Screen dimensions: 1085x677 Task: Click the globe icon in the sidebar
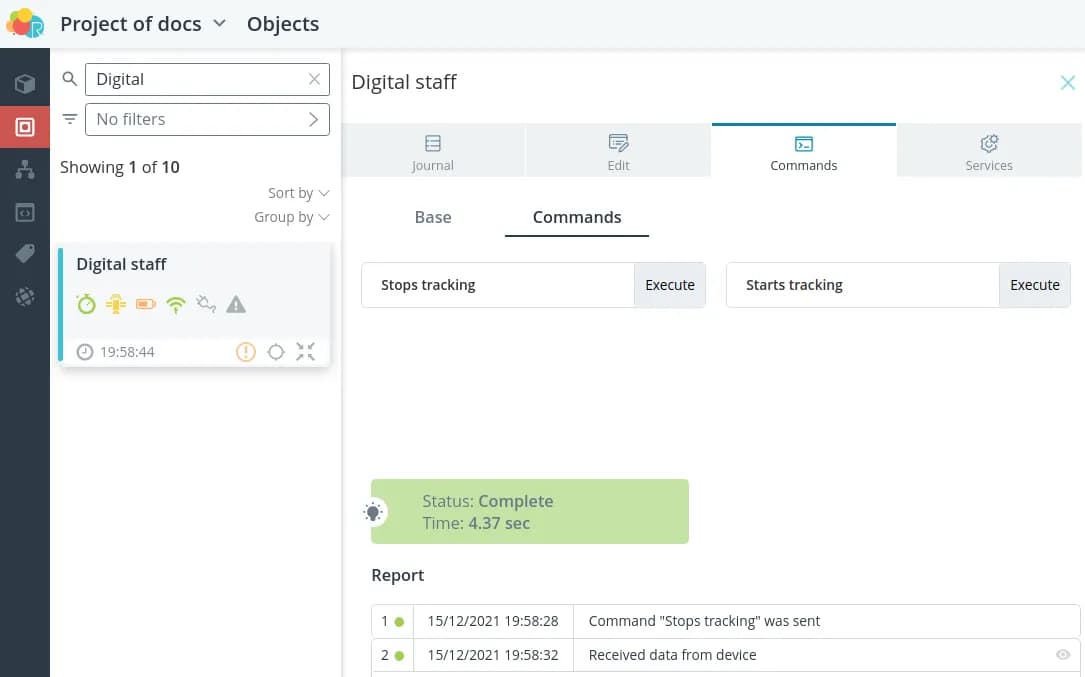(25, 297)
